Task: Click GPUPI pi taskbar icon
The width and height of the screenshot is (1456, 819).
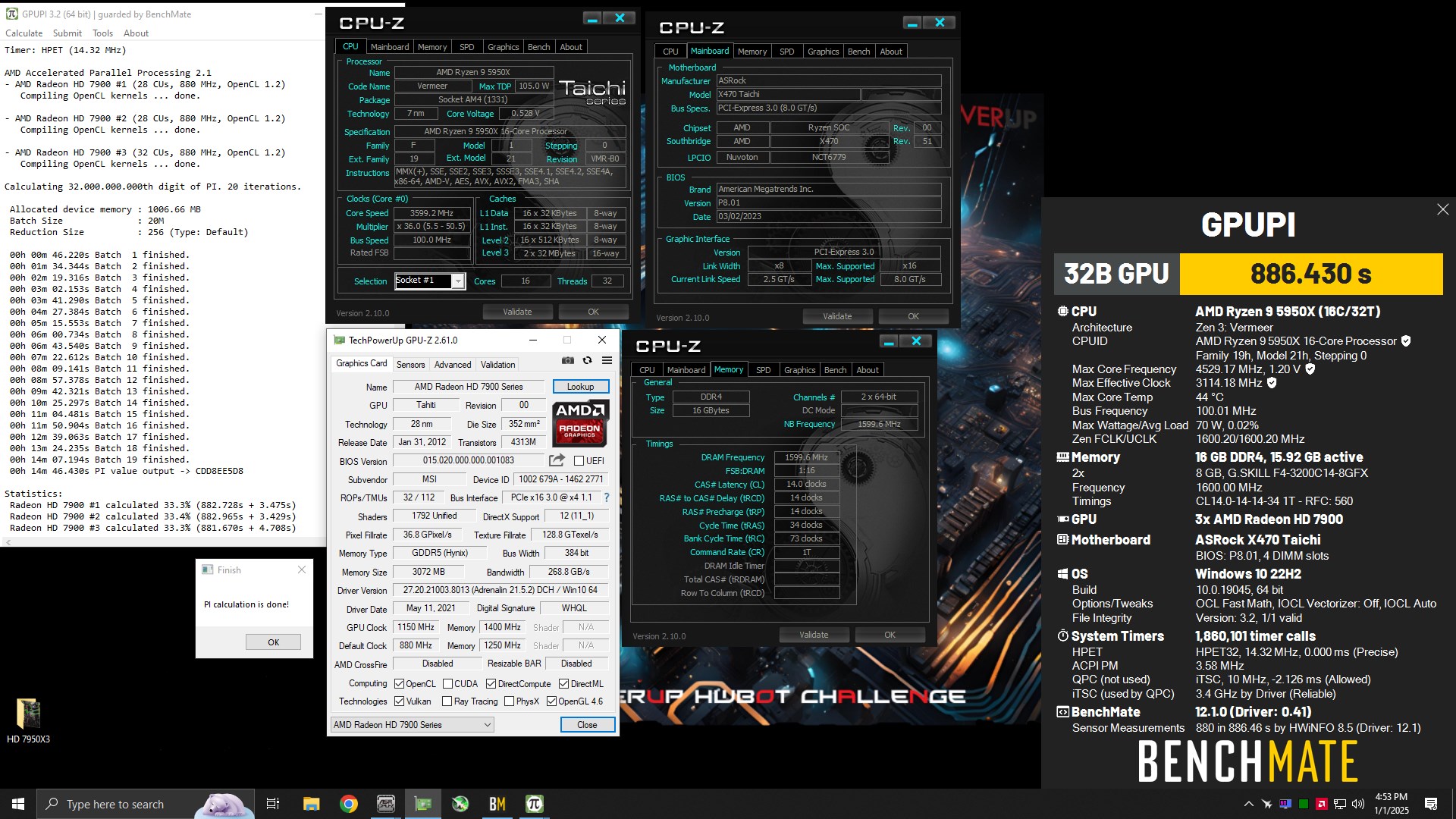Action: pos(535,804)
